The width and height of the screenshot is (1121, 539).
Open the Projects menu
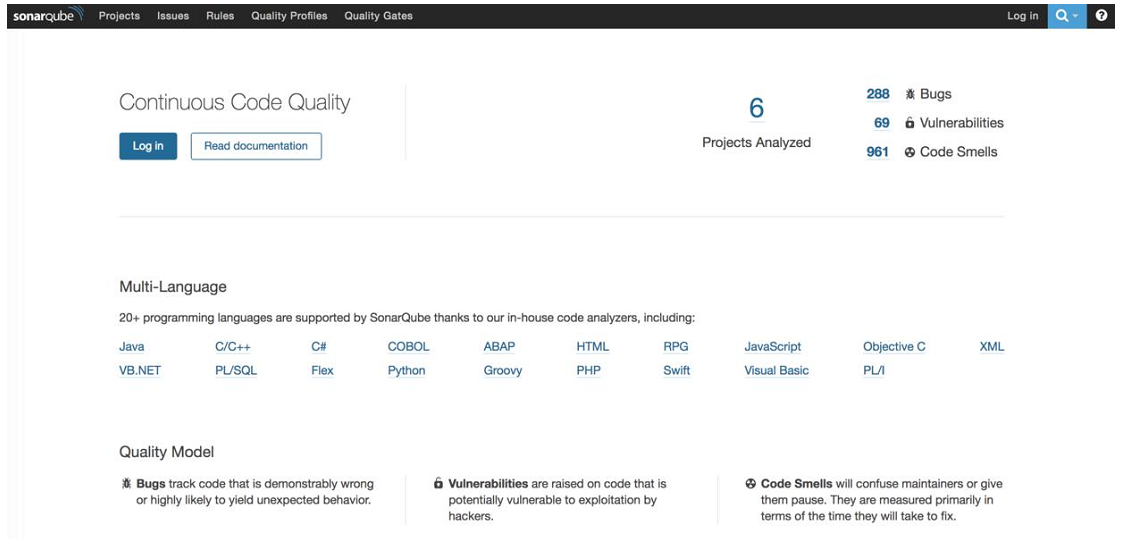pyautogui.click(x=119, y=16)
